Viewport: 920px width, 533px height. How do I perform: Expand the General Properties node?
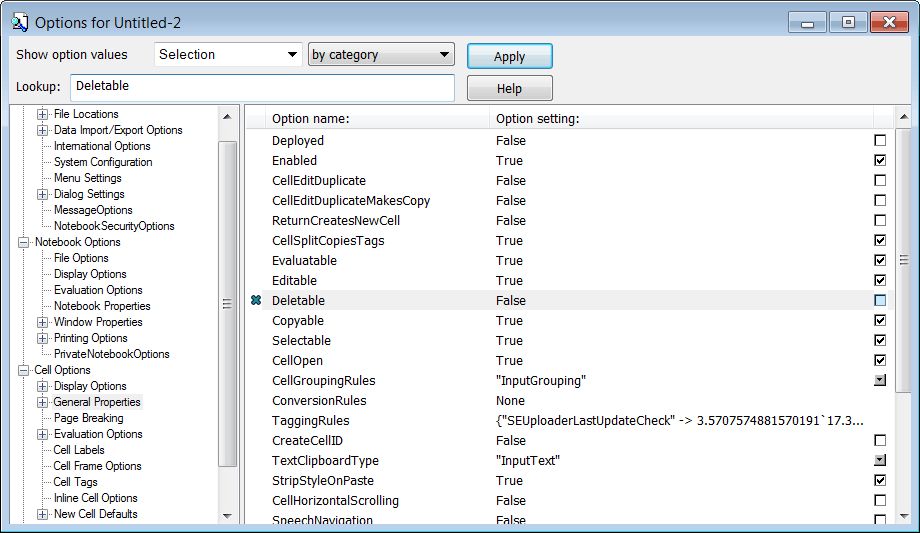pos(42,402)
